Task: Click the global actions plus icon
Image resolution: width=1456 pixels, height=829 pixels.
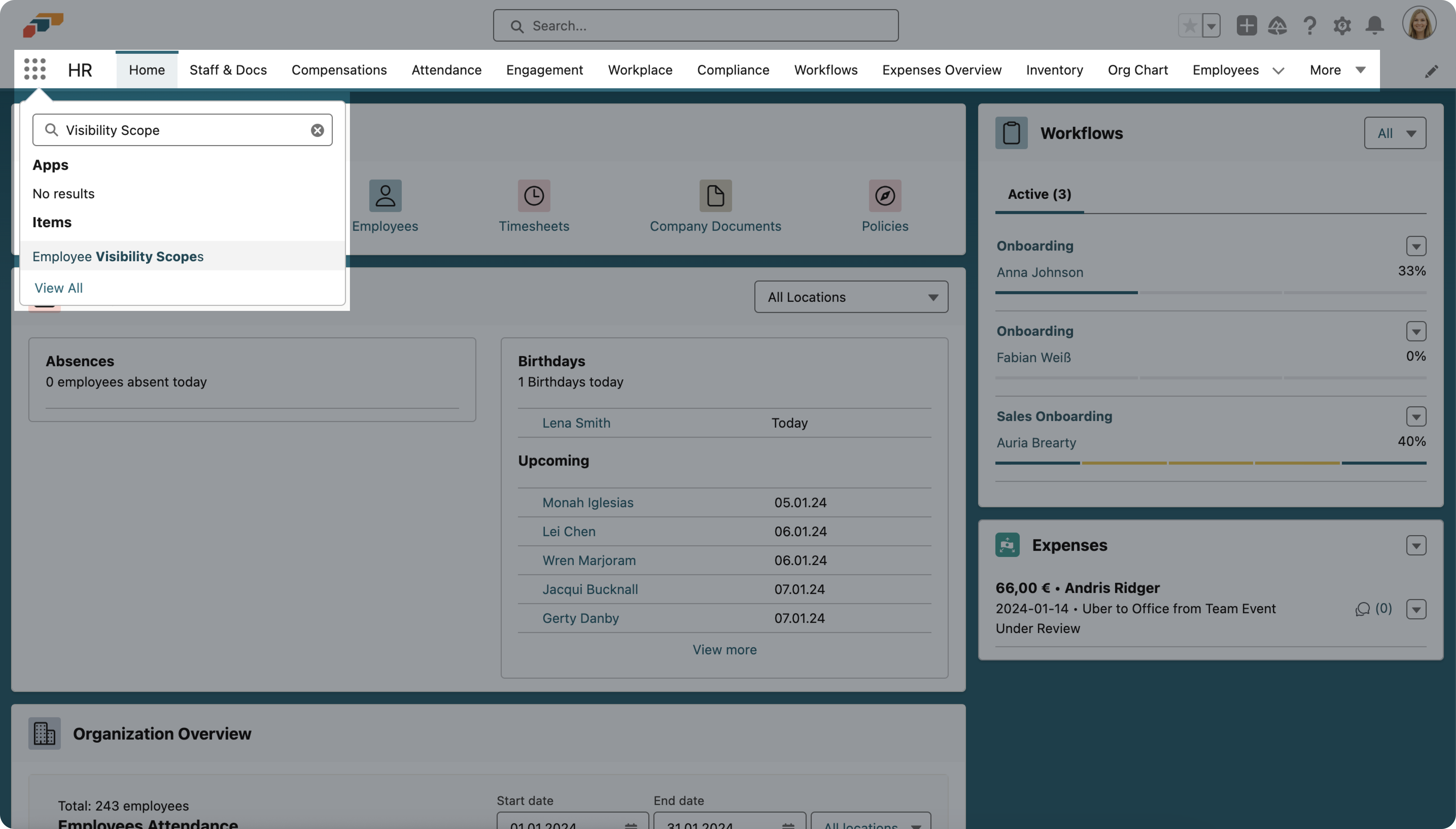Action: click(1246, 26)
